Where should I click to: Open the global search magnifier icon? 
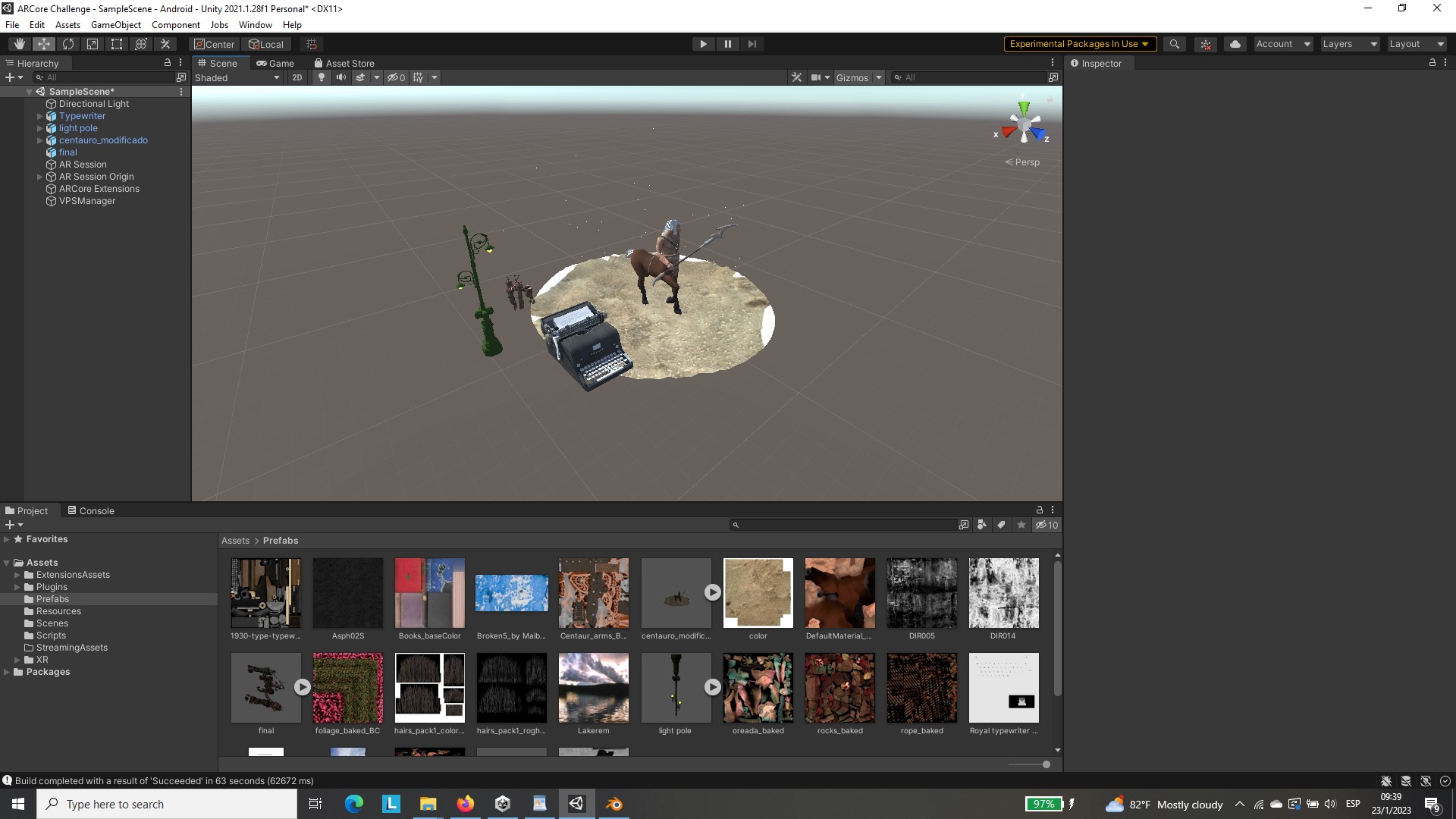1174,44
